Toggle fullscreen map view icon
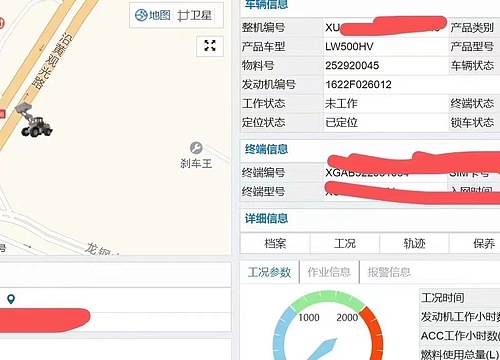This screenshot has height=360, width=500. [210, 46]
